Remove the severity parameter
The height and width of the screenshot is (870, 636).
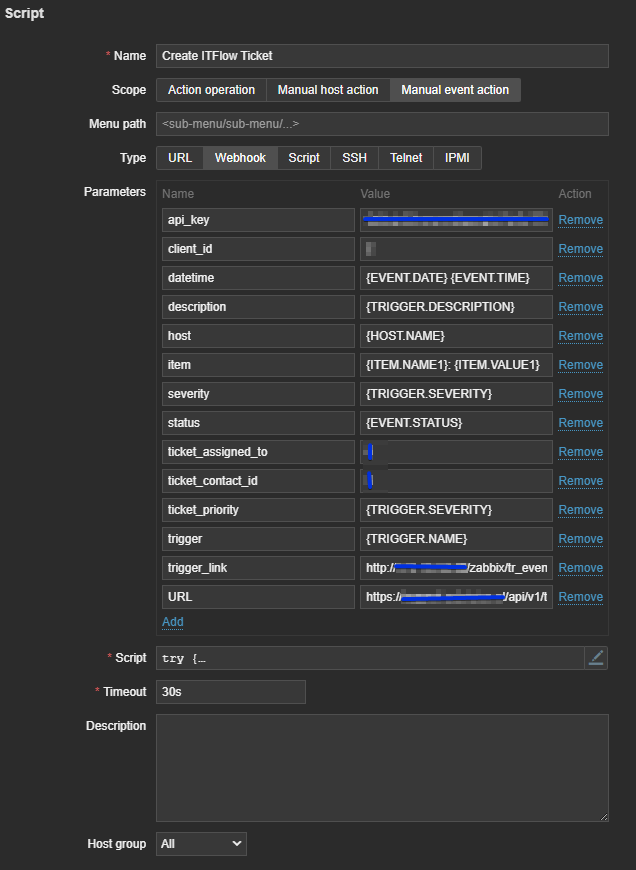(581, 394)
